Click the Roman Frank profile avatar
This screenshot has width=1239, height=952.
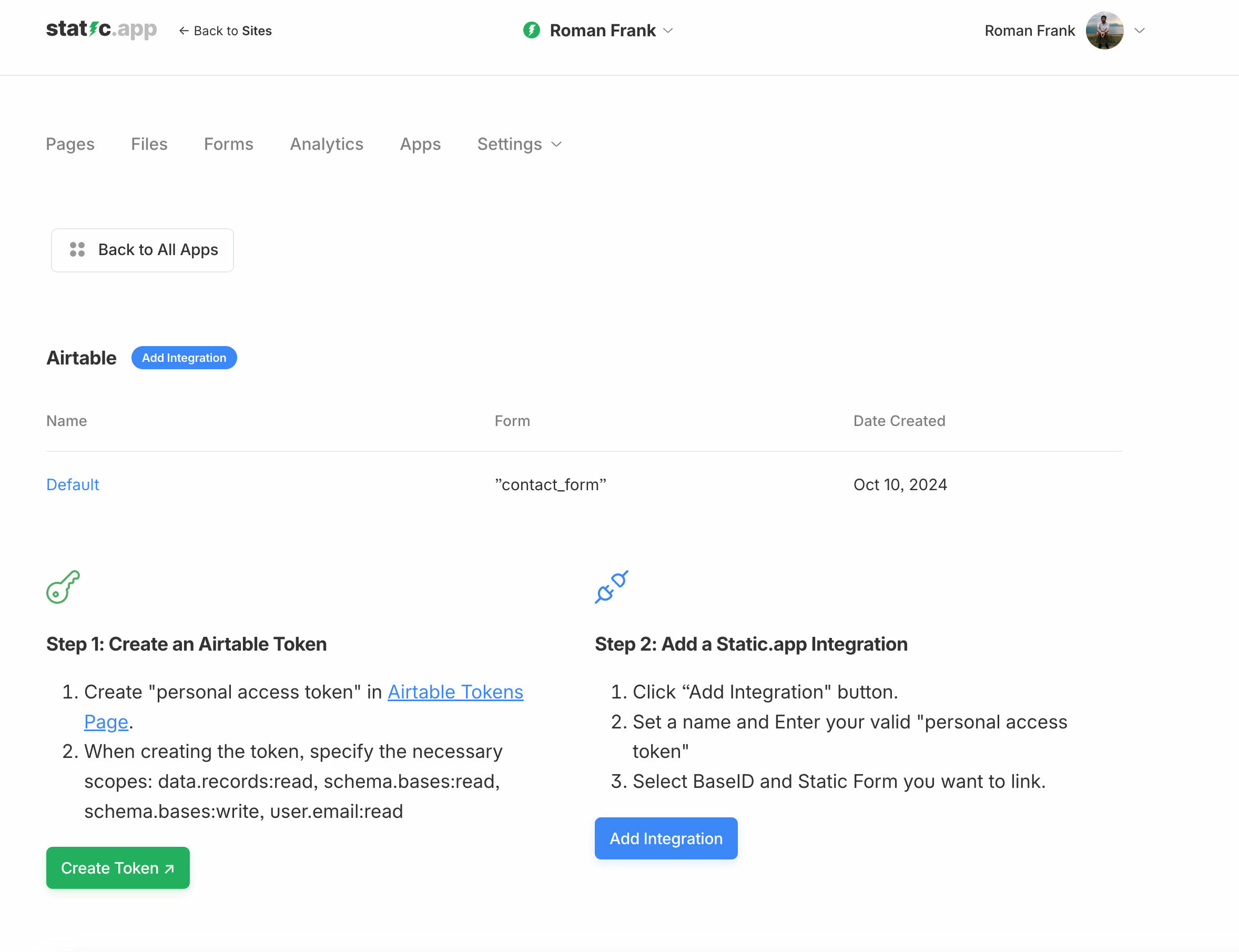point(1104,31)
